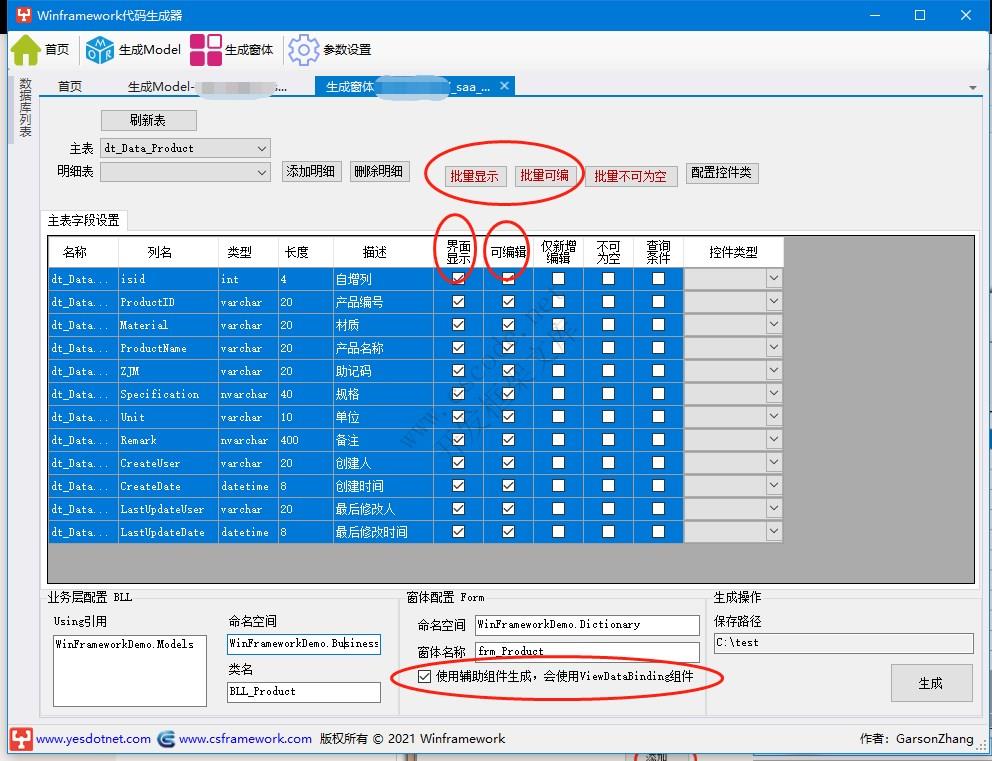Screen dimensions: 992x761
Task: Click the 生成 button to generate code
Action: [x=931, y=681]
